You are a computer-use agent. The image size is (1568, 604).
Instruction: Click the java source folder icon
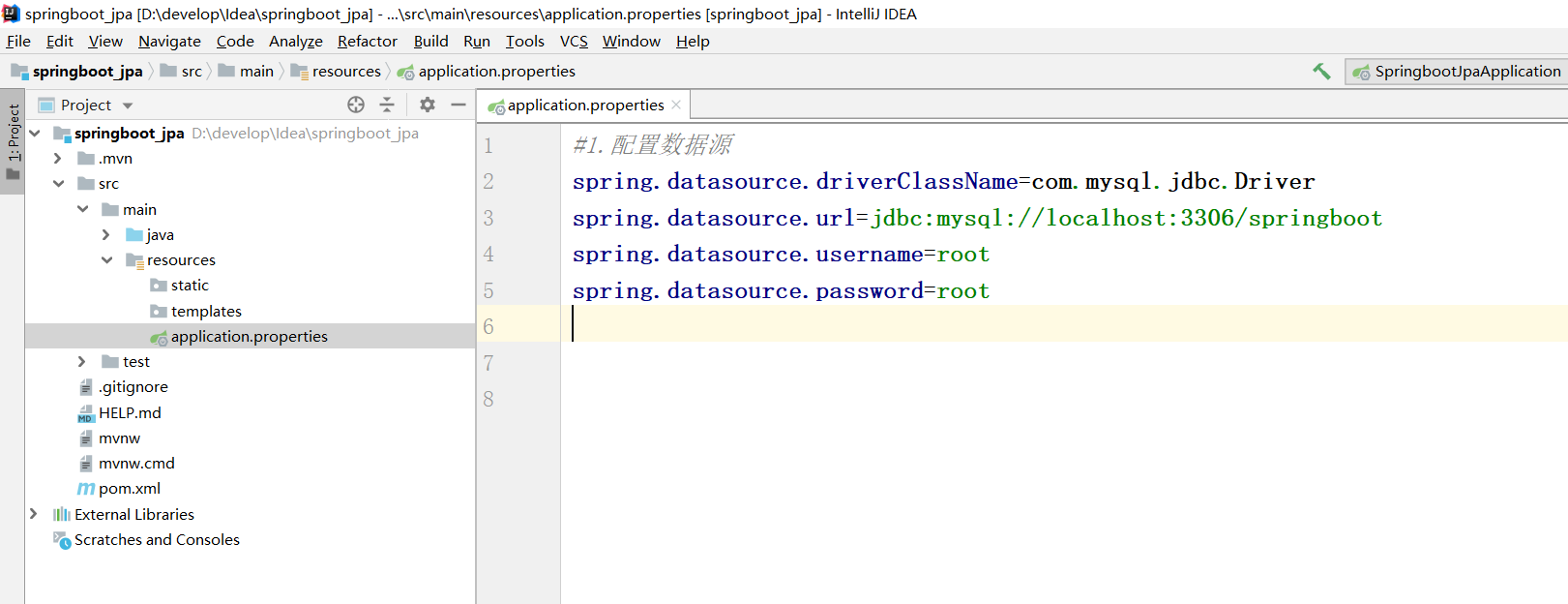click(134, 235)
